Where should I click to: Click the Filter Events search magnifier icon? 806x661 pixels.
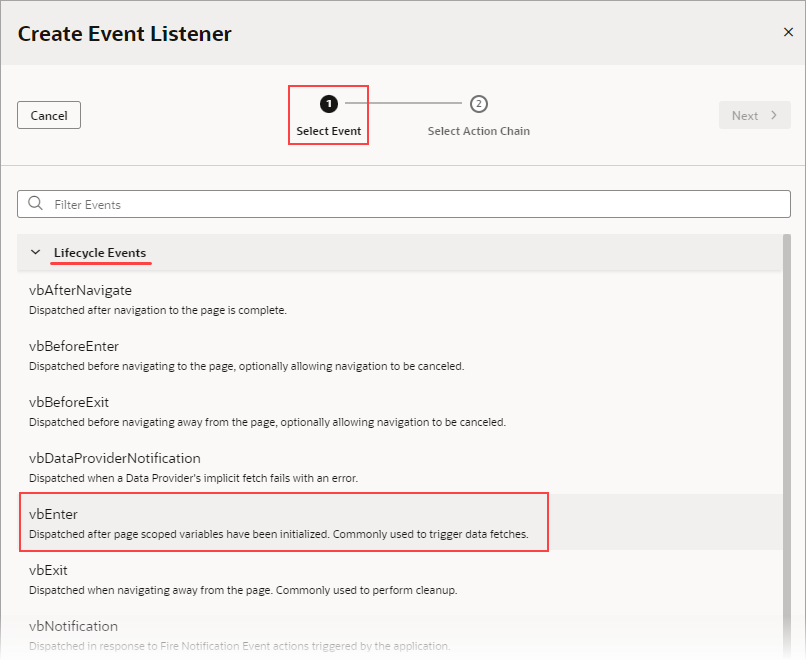click(35, 204)
